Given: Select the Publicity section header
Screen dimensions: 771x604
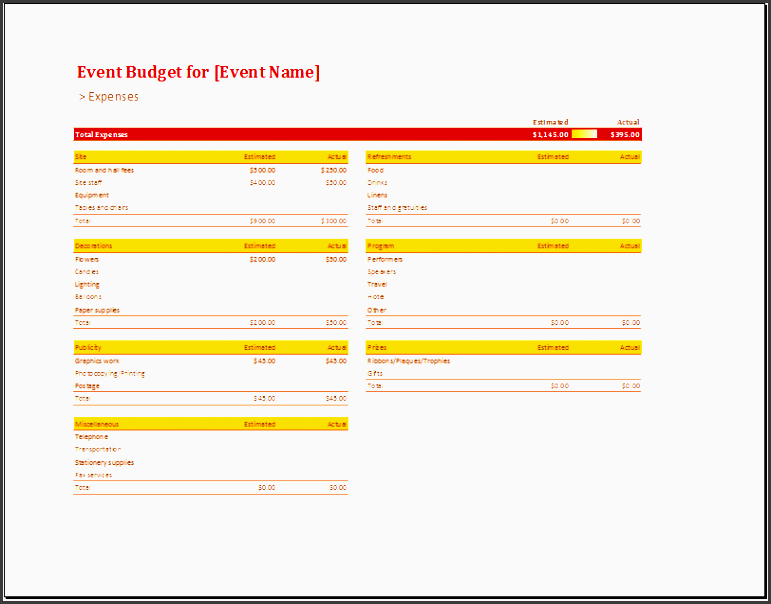Looking at the screenshot, I should click(88, 348).
